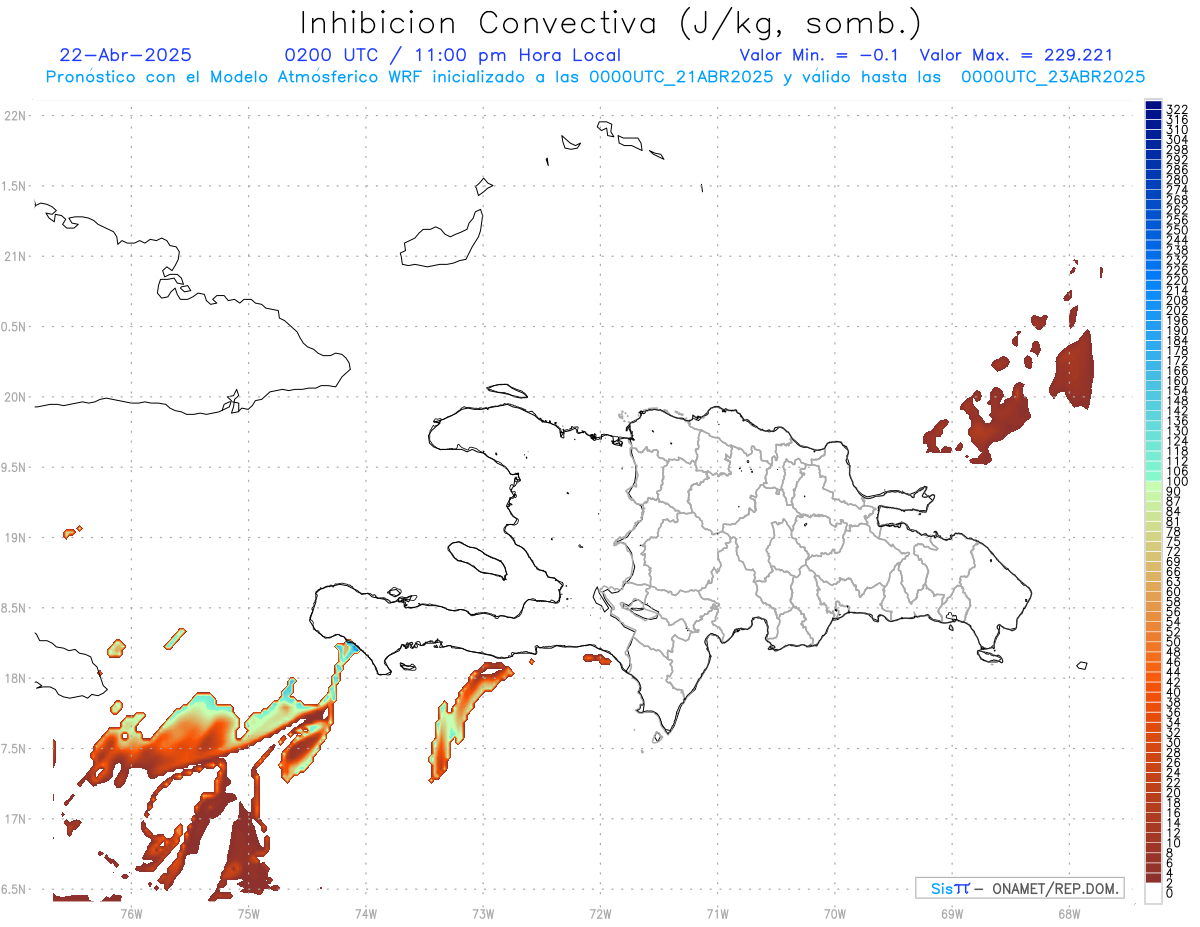
Task: Click the "20N" latitude label
Action: 15,397
